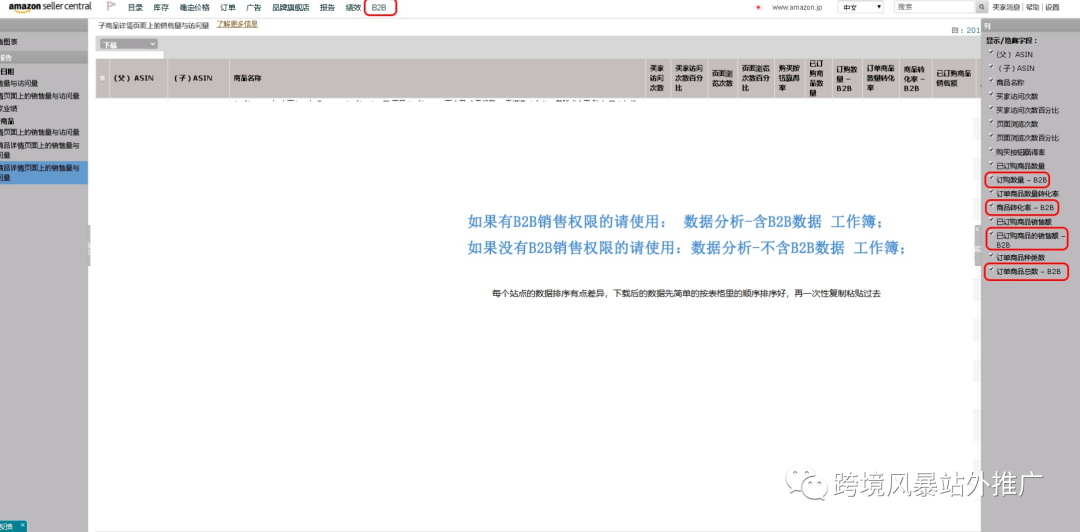Close the feedback tab at bottom-left
The width and height of the screenshot is (1080, 532).
click(x=22, y=525)
